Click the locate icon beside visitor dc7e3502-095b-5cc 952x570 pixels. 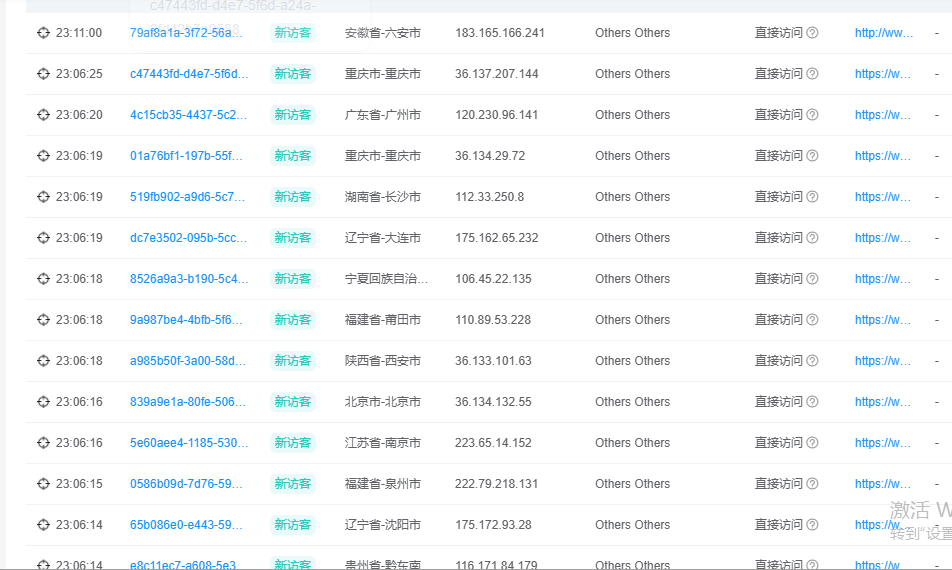click(43, 238)
